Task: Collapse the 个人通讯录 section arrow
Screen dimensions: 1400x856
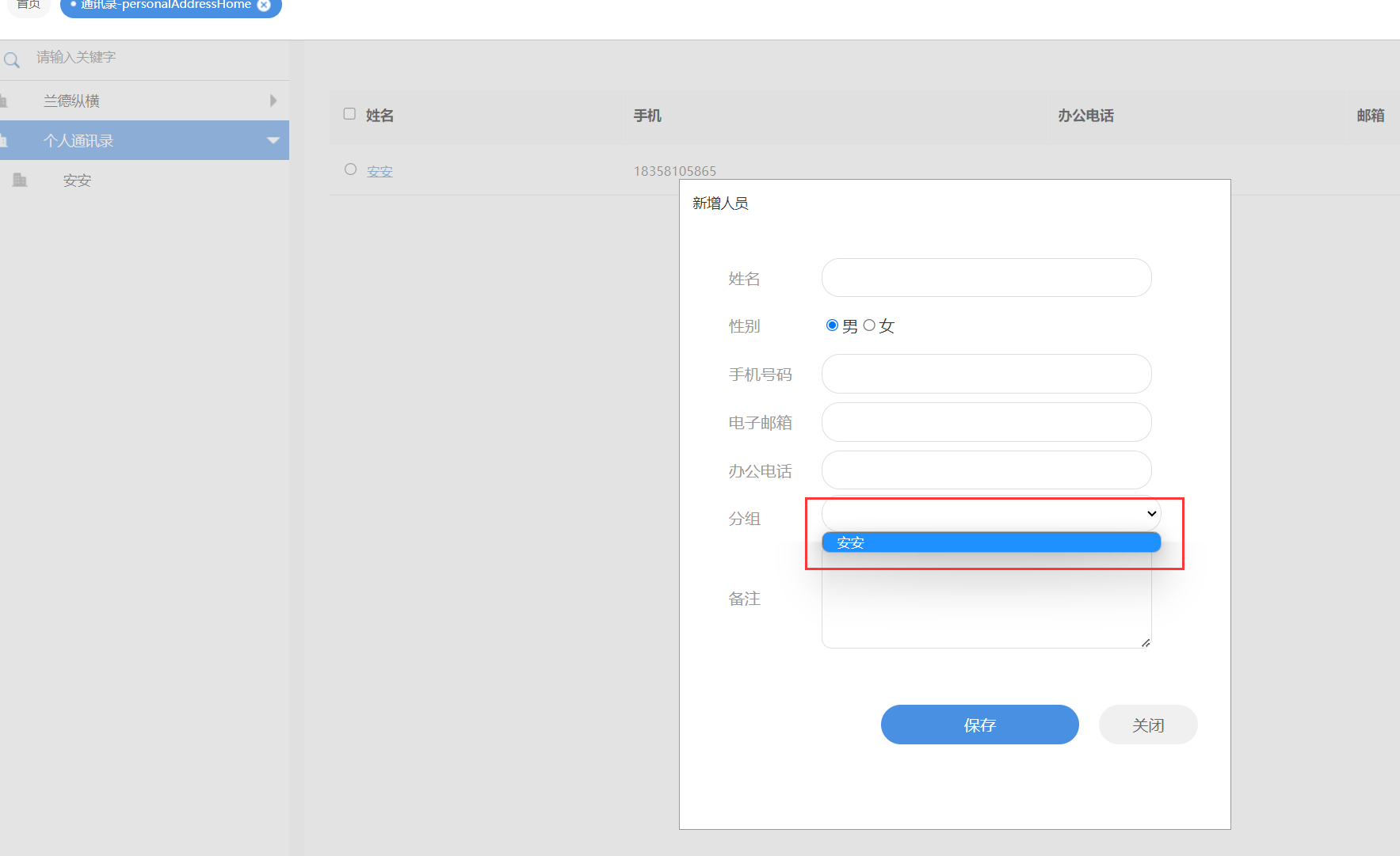Action: point(273,141)
